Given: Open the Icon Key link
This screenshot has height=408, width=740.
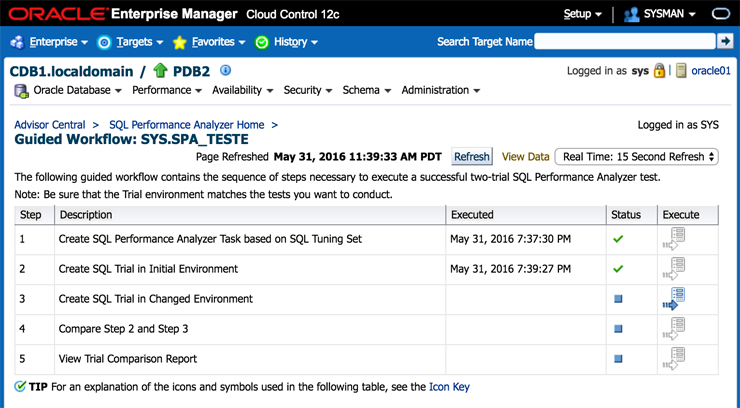Looking at the screenshot, I should [x=449, y=386].
